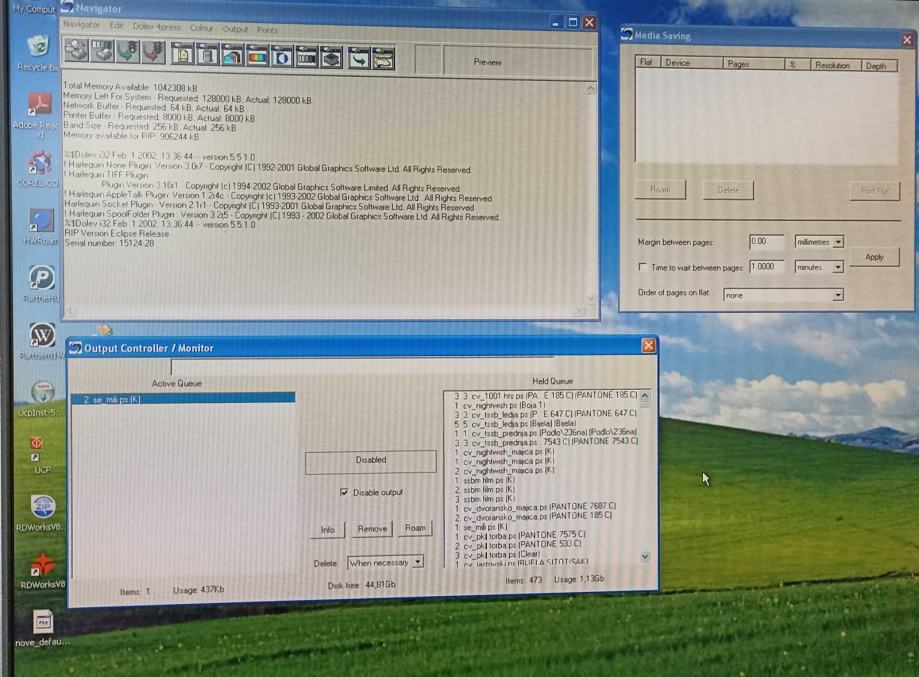This screenshot has width=919, height=677.
Task: Click the half-circle calibration toolbar icon
Action: click(281, 57)
